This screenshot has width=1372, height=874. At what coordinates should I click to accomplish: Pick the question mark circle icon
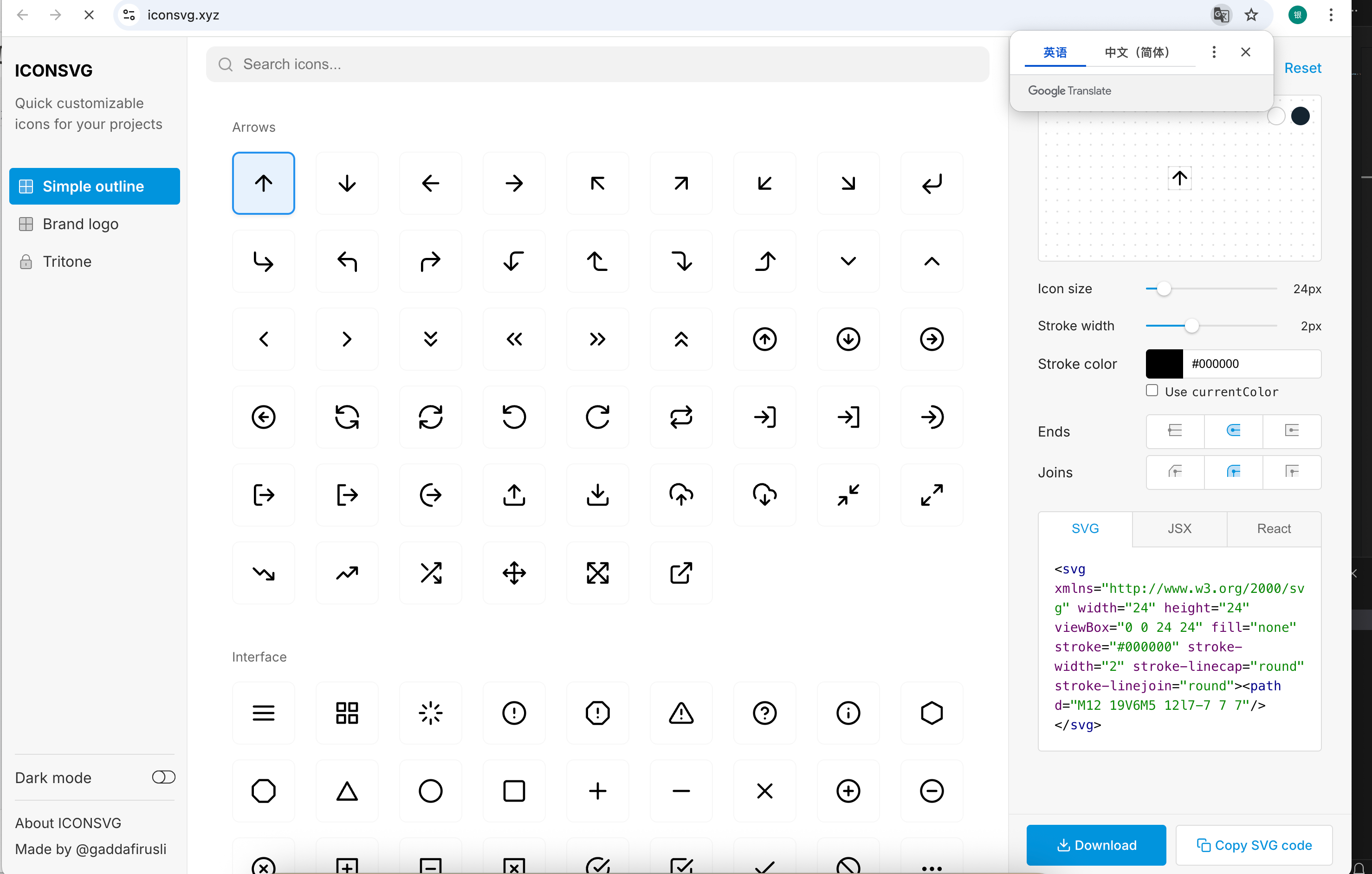click(764, 713)
